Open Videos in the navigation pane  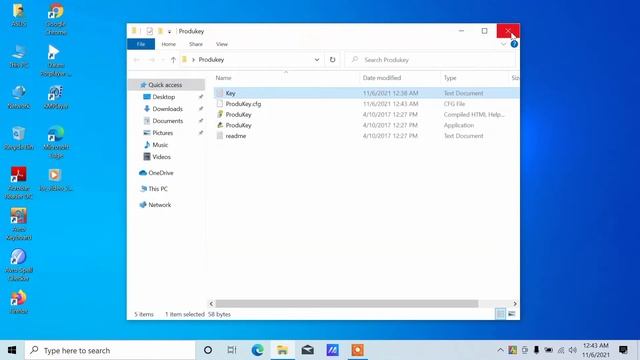161,157
